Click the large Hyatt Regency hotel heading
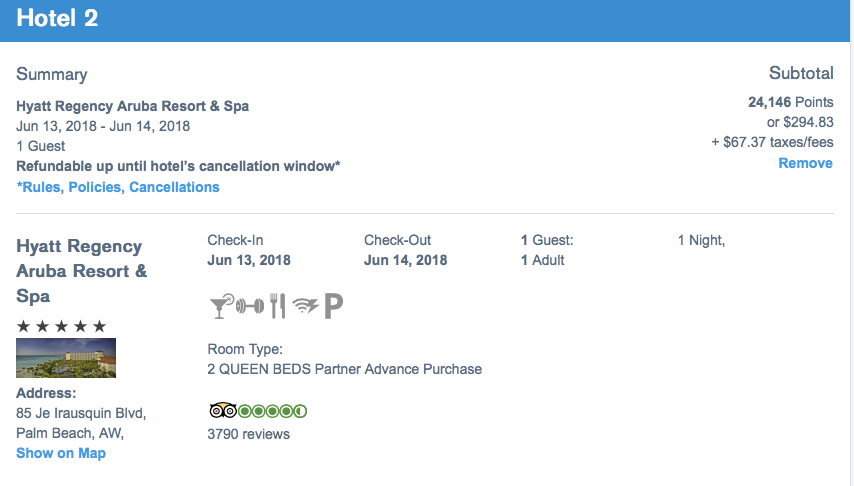 point(82,271)
